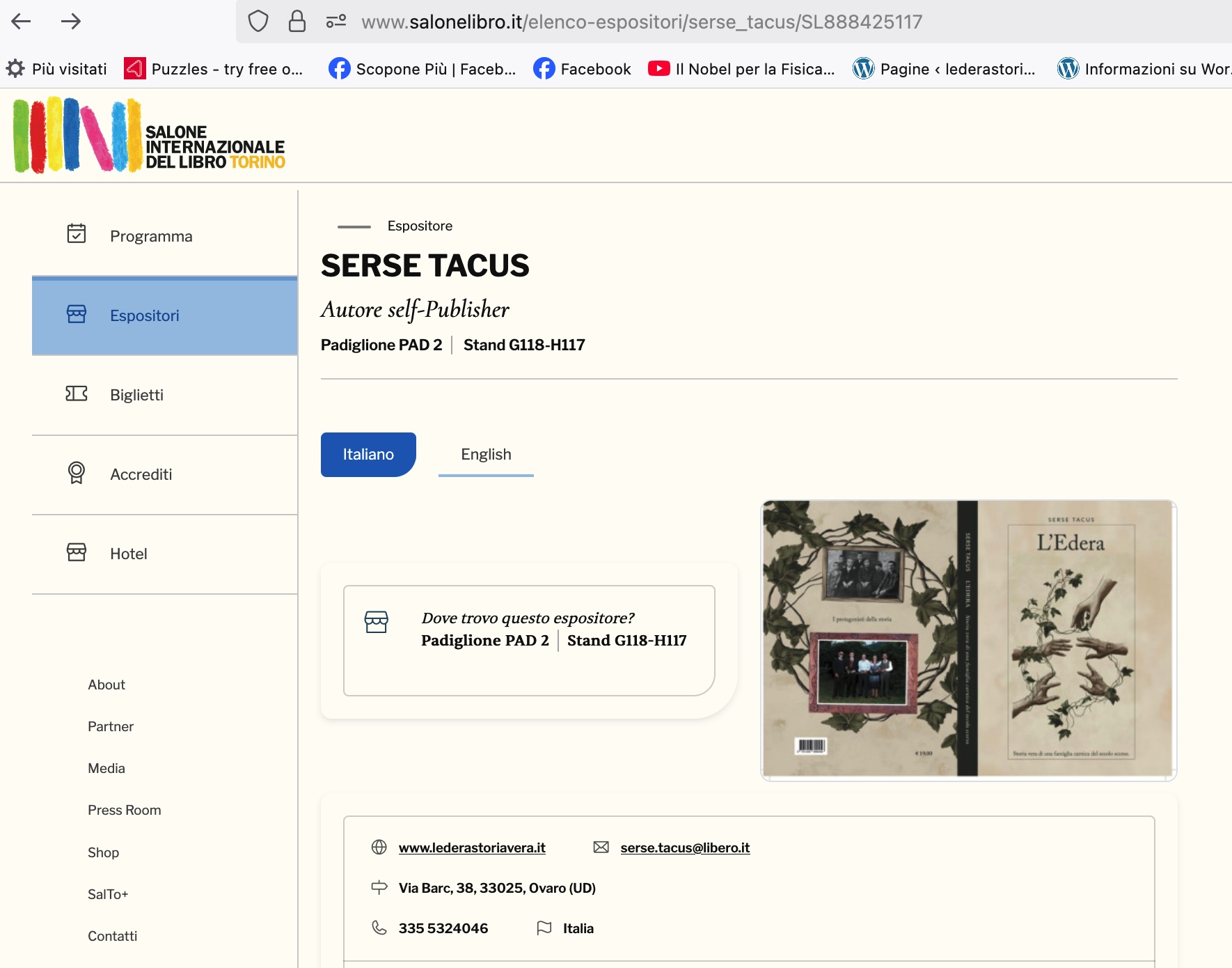Go back with the browser back arrow
The image size is (1232, 968).
coord(22,22)
